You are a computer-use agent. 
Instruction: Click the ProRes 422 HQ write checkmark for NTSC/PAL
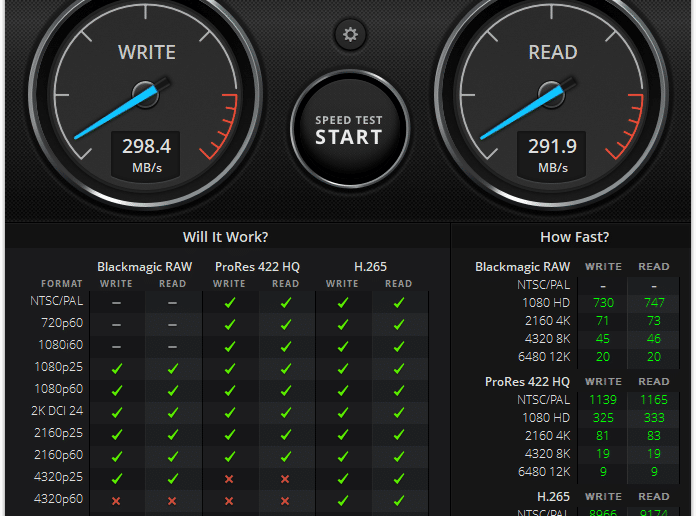(x=230, y=302)
